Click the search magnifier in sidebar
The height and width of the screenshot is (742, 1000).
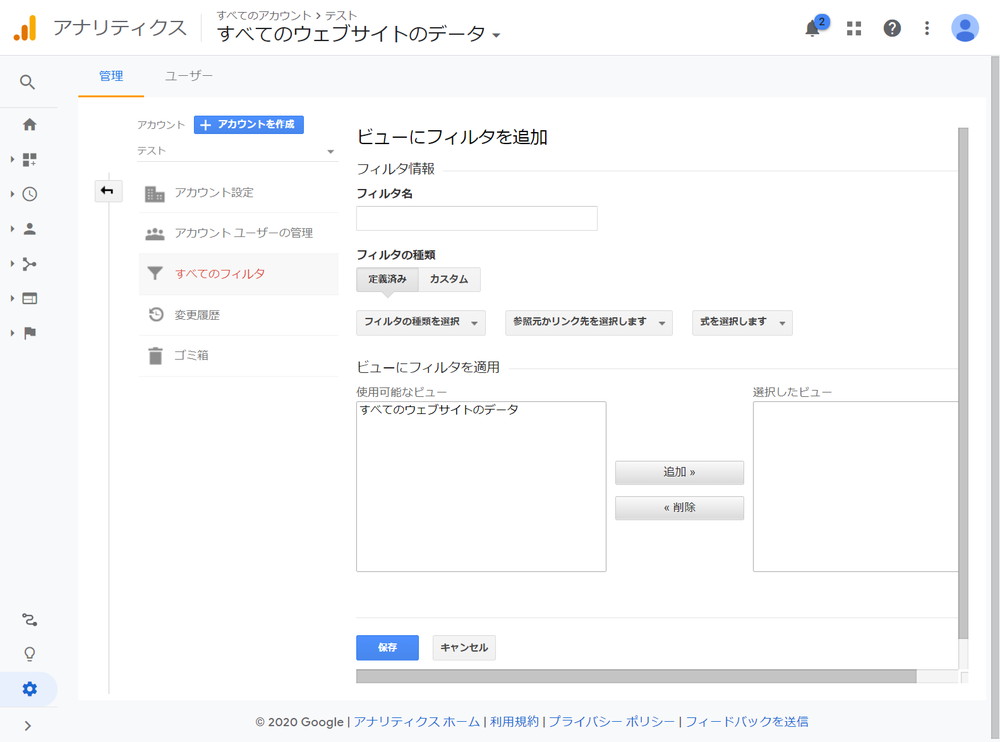27,82
